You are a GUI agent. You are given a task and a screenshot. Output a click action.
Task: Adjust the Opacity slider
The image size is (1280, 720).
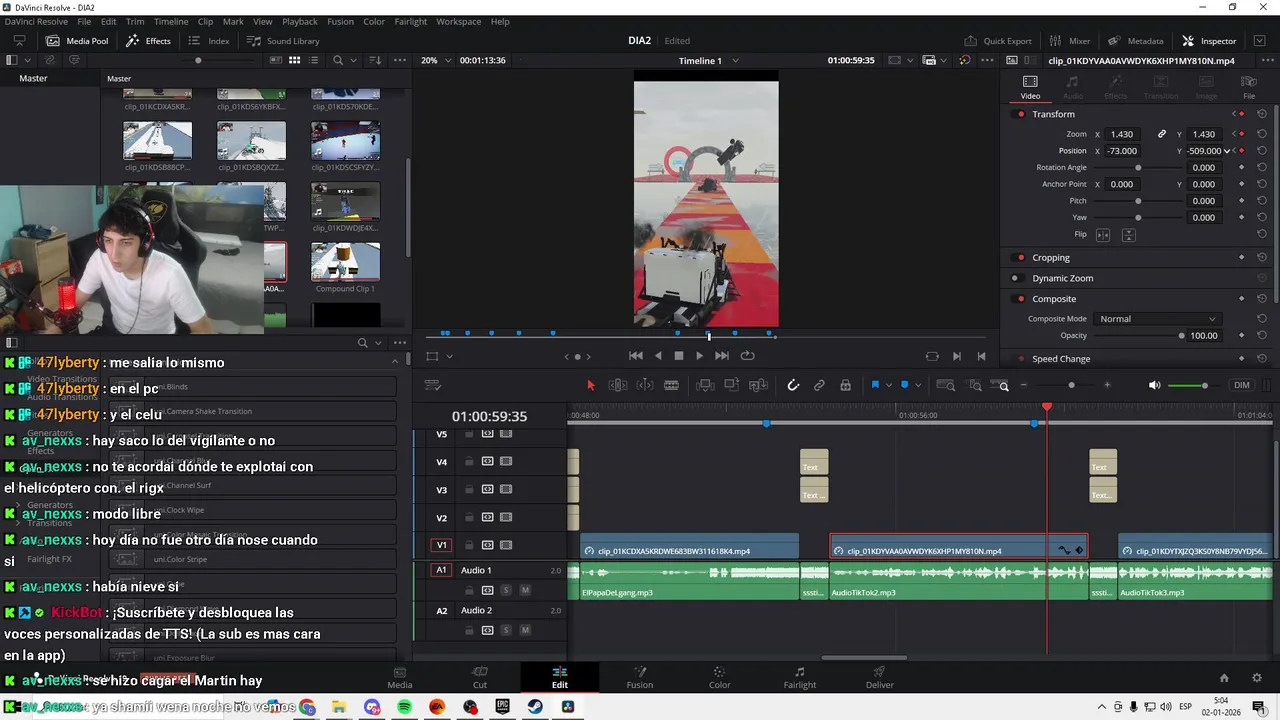point(1137,336)
